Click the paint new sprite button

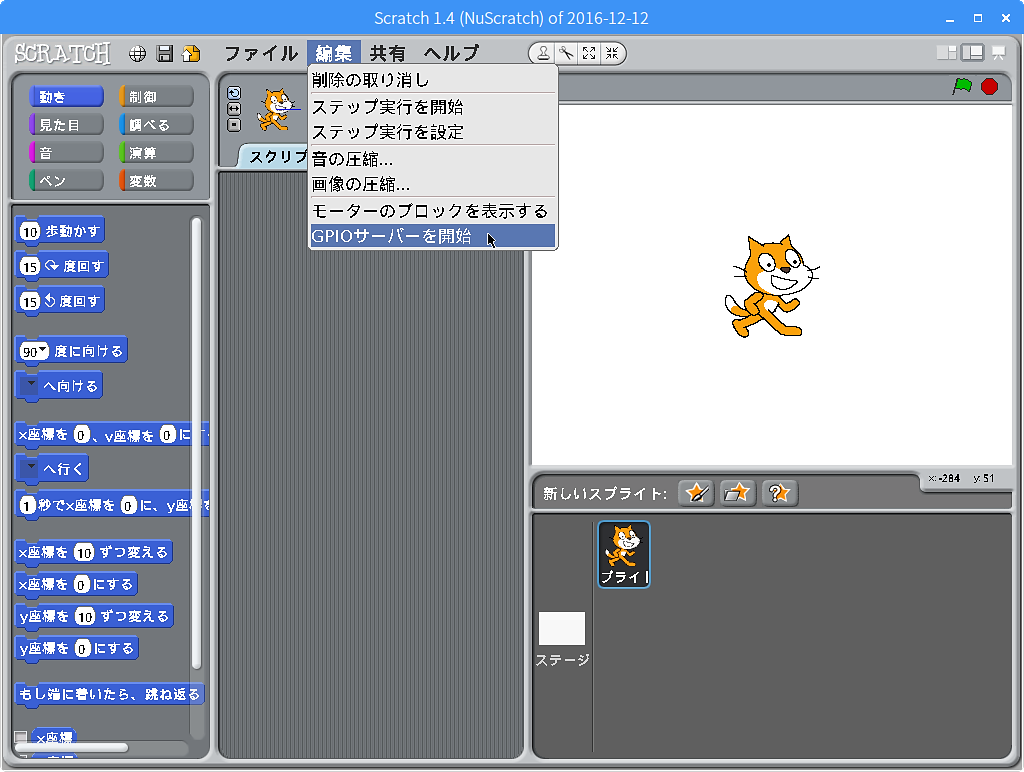click(696, 493)
